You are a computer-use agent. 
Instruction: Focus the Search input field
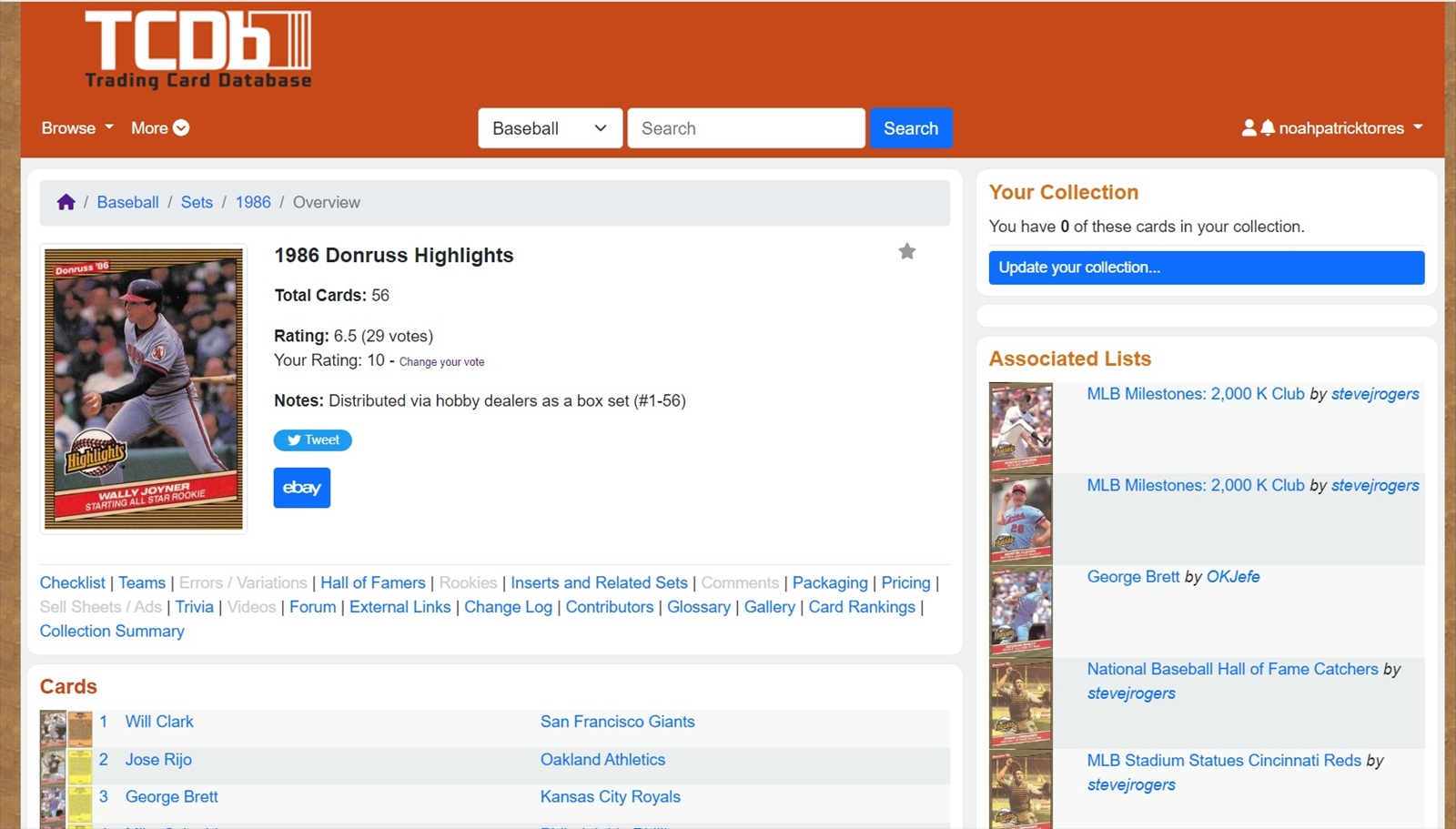click(746, 128)
